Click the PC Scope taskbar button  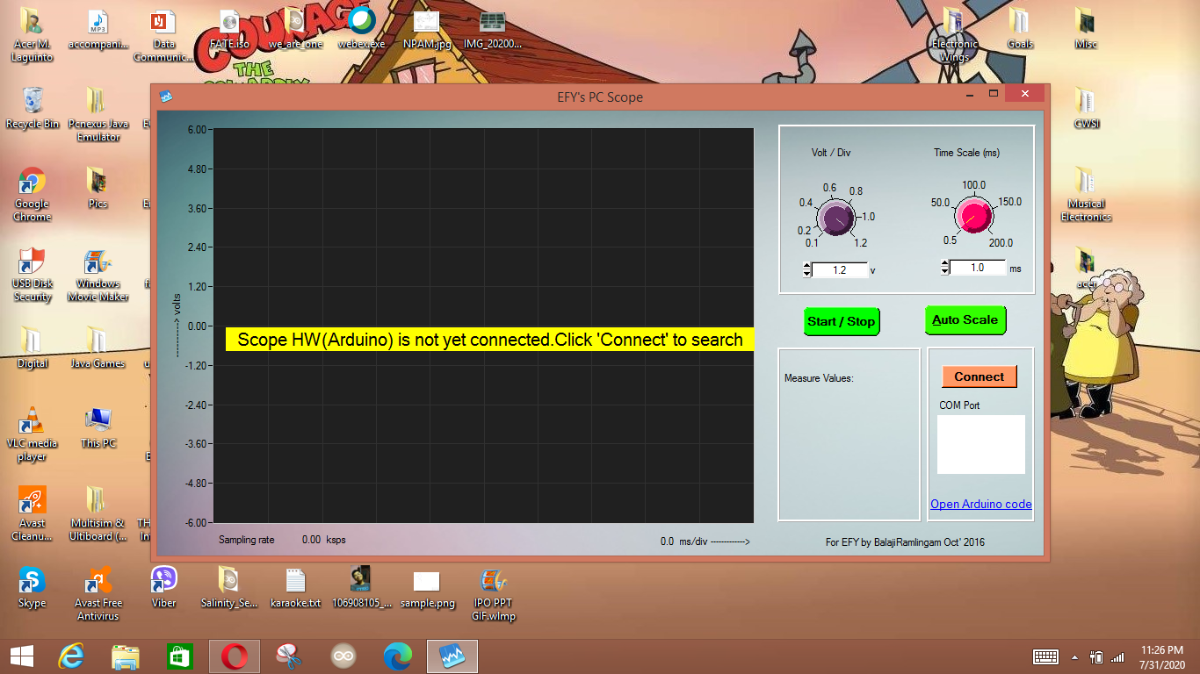(452, 656)
